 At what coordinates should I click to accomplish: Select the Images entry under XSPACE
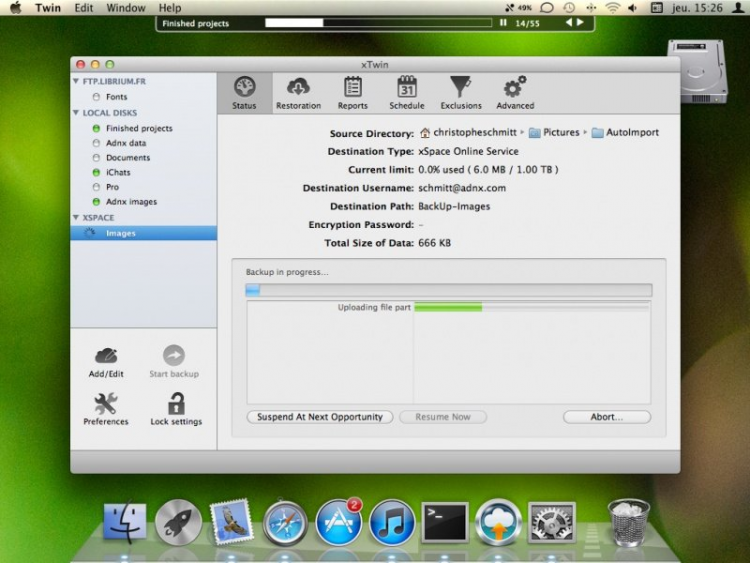coord(143,233)
